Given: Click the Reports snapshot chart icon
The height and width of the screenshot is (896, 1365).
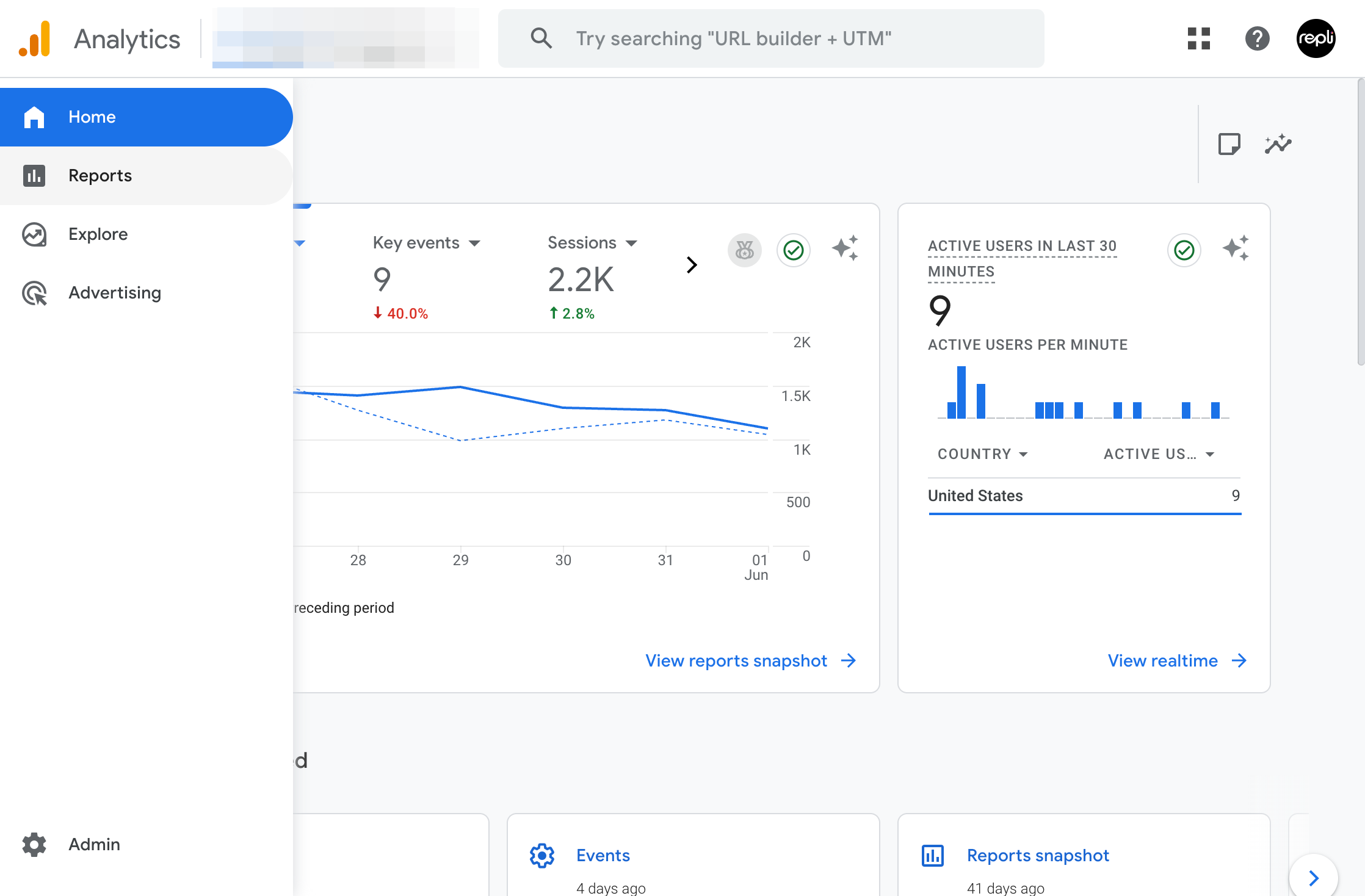Looking at the screenshot, I should 933,856.
